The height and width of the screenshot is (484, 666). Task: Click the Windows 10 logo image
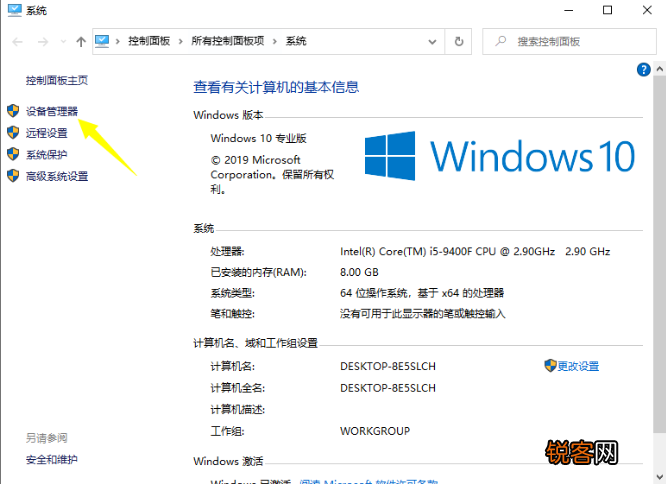pos(500,156)
